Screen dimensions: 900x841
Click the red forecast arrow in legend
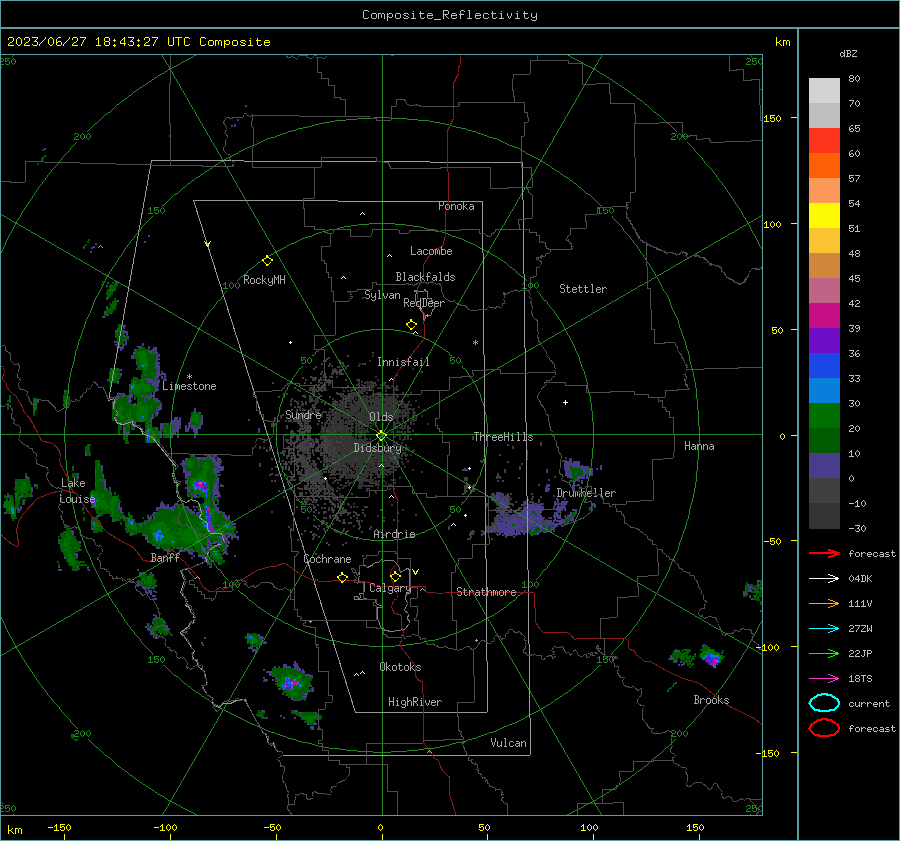(x=824, y=553)
